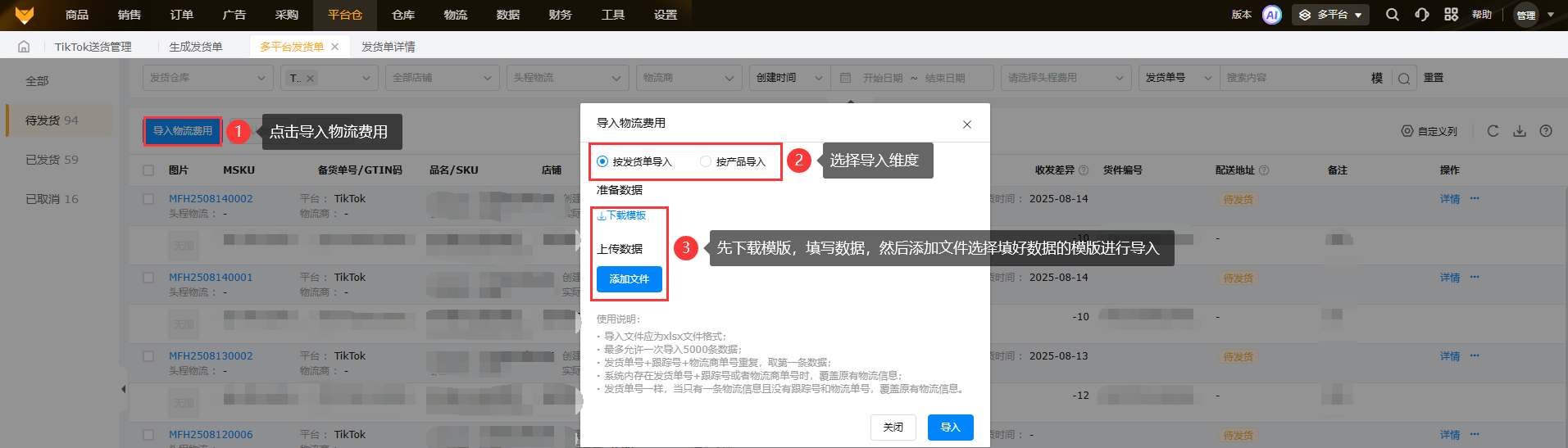The height and width of the screenshot is (448, 1568).
Task: Click the 导入物流费用 button
Action: (183, 131)
